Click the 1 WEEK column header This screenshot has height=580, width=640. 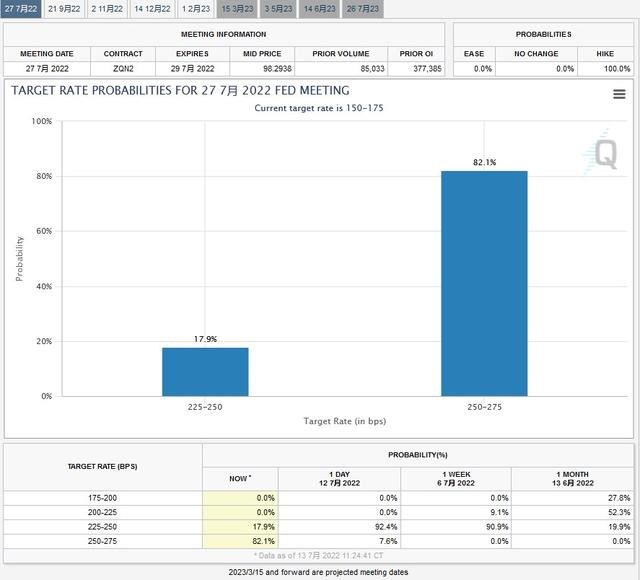(x=456, y=478)
